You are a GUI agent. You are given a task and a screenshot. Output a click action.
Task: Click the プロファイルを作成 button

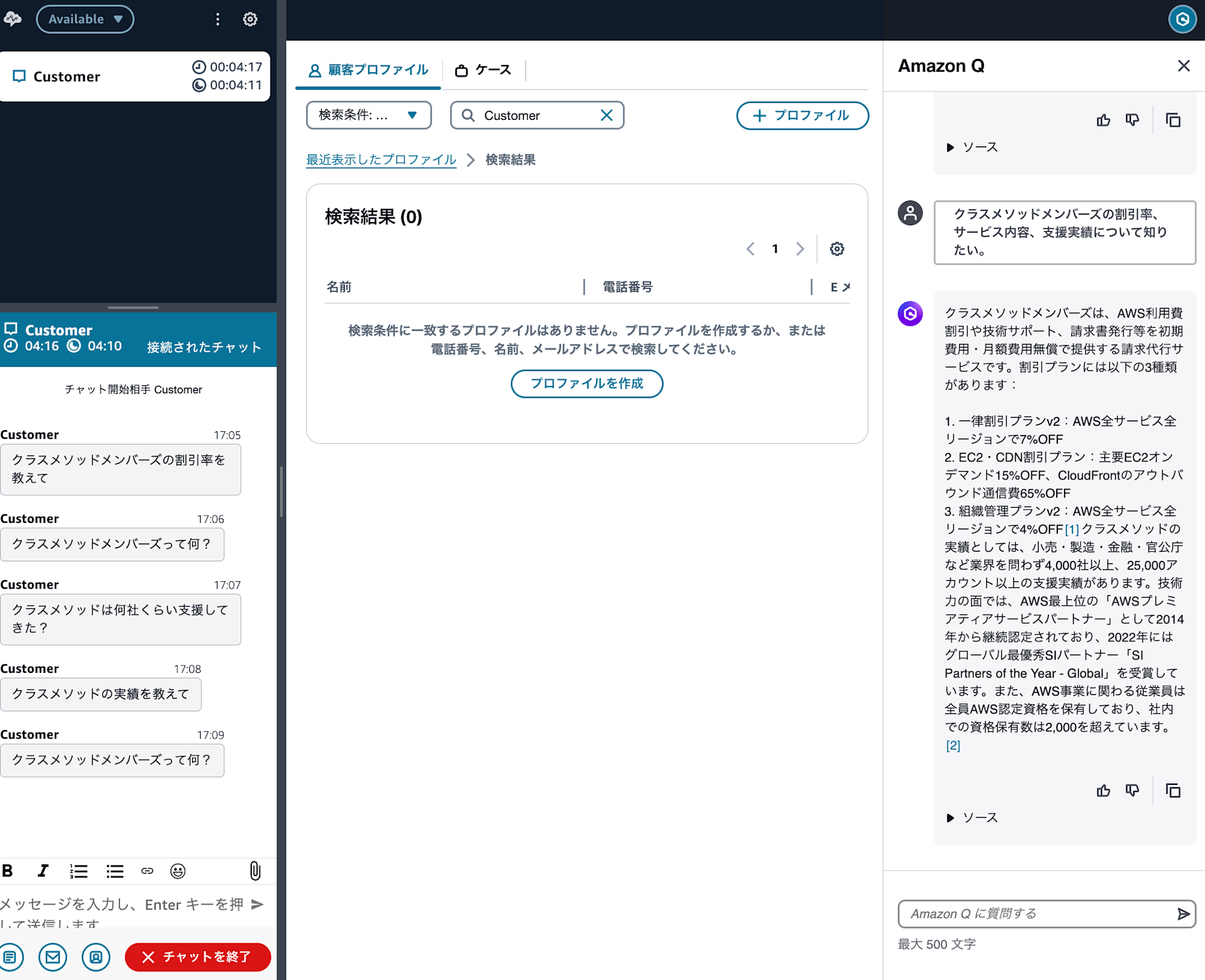pos(587,383)
